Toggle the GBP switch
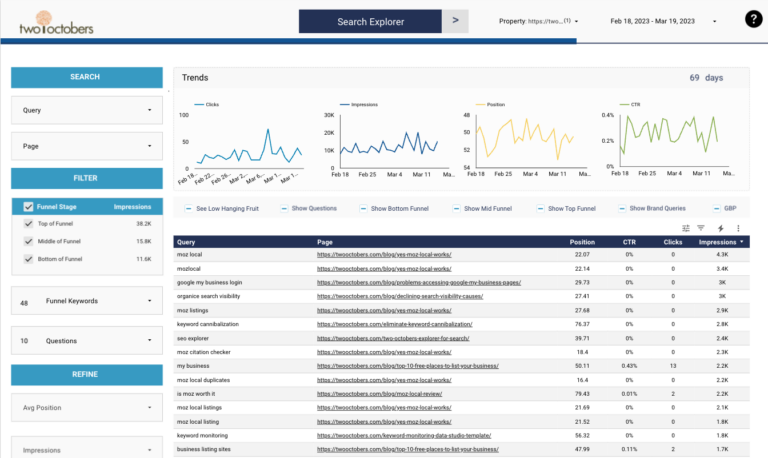Viewport: 768px width, 458px height. 717,209
